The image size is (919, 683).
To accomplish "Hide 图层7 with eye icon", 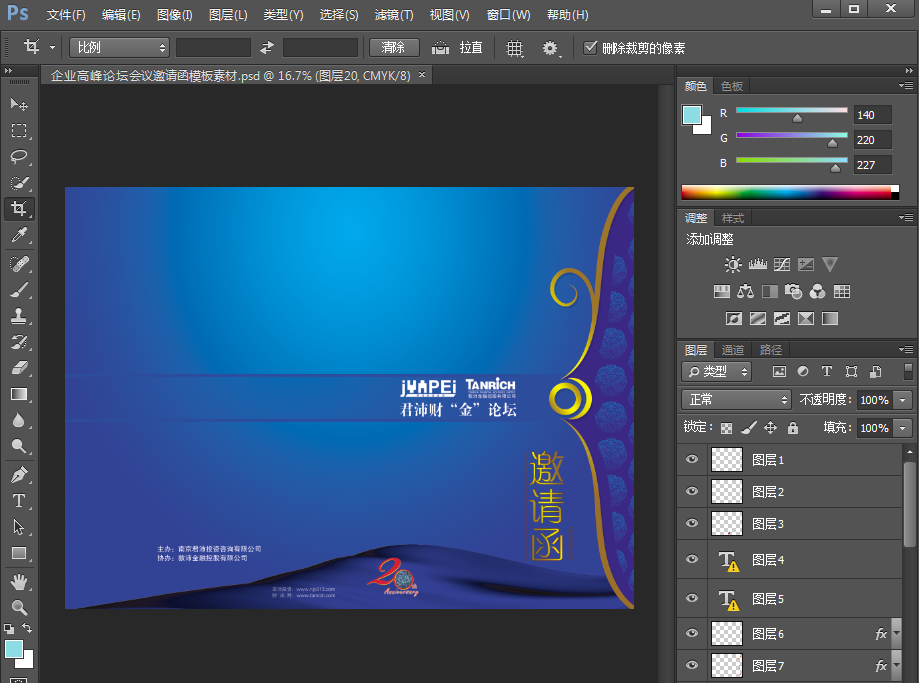I will (692, 665).
